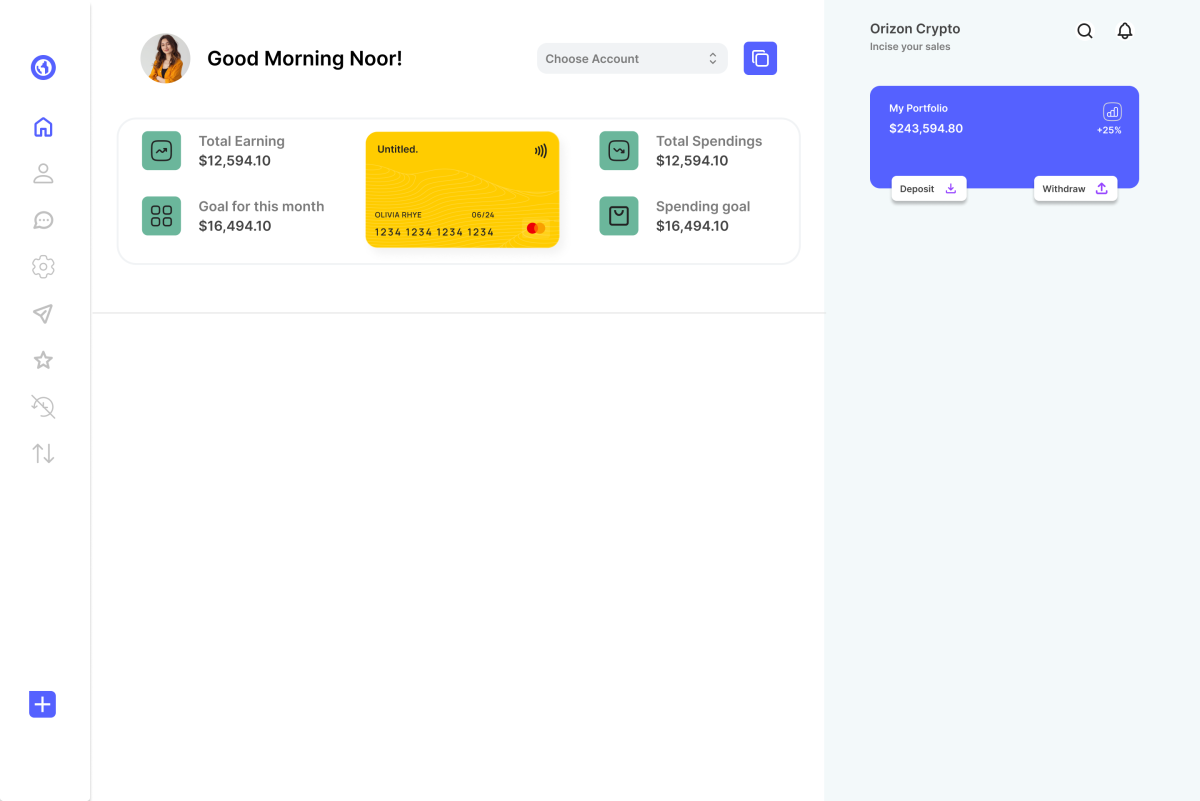Open favorites star in sidebar
This screenshot has width=1200, height=801.
pos(43,360)
